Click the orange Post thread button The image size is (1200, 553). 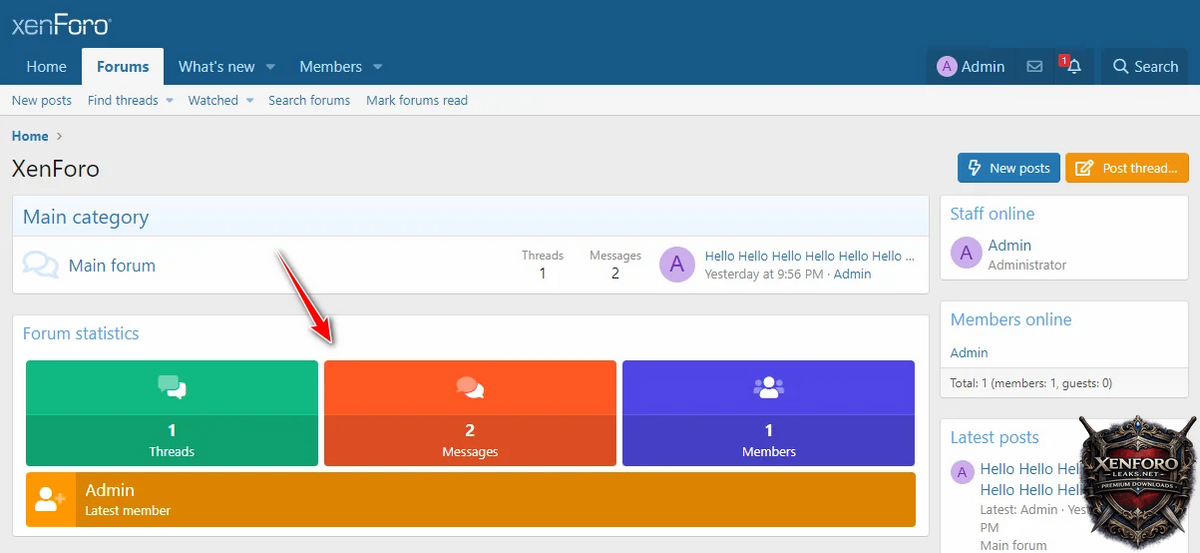(x=1127, y=168)
